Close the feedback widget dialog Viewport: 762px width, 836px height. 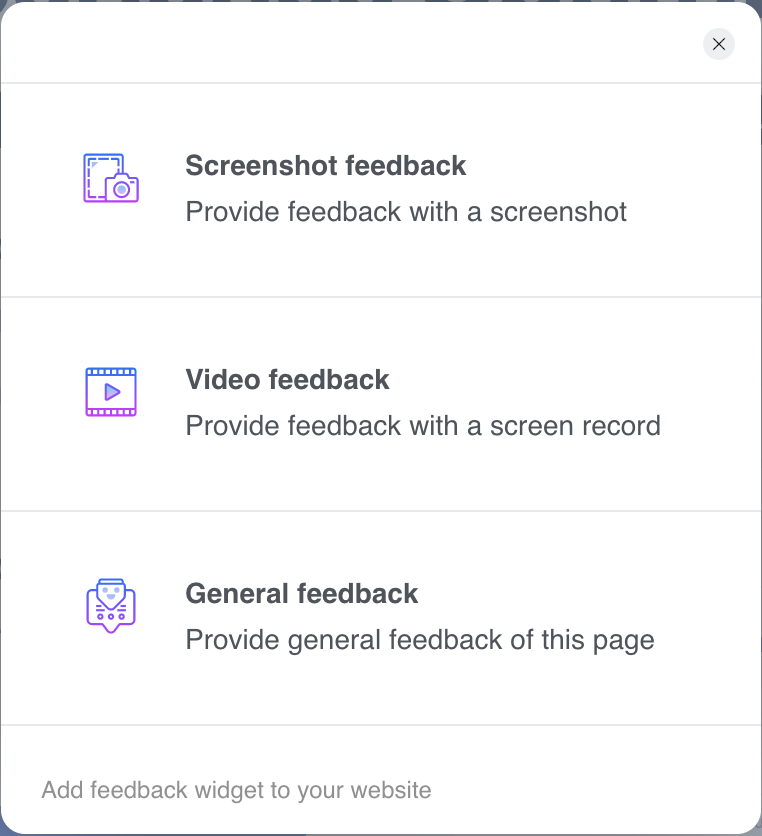[x=719, y=44]
